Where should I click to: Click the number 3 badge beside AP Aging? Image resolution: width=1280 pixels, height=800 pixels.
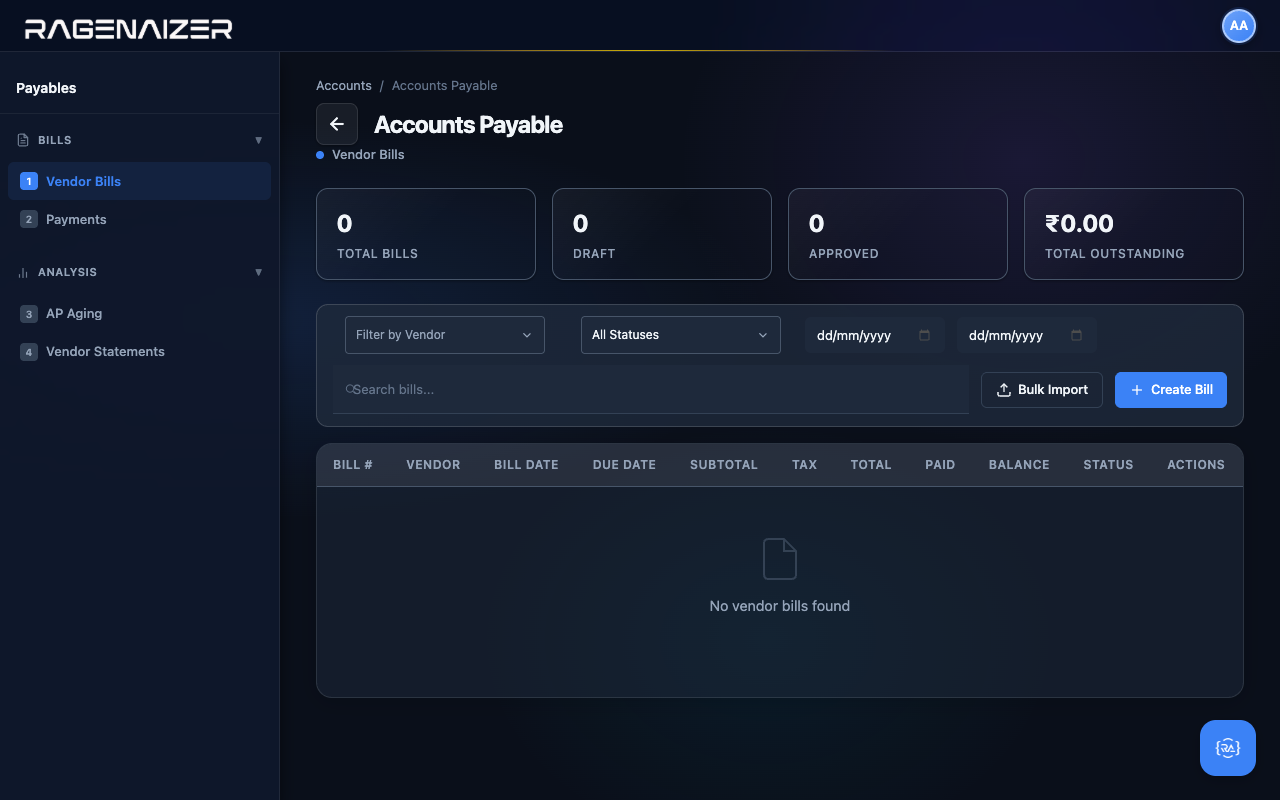29,313
